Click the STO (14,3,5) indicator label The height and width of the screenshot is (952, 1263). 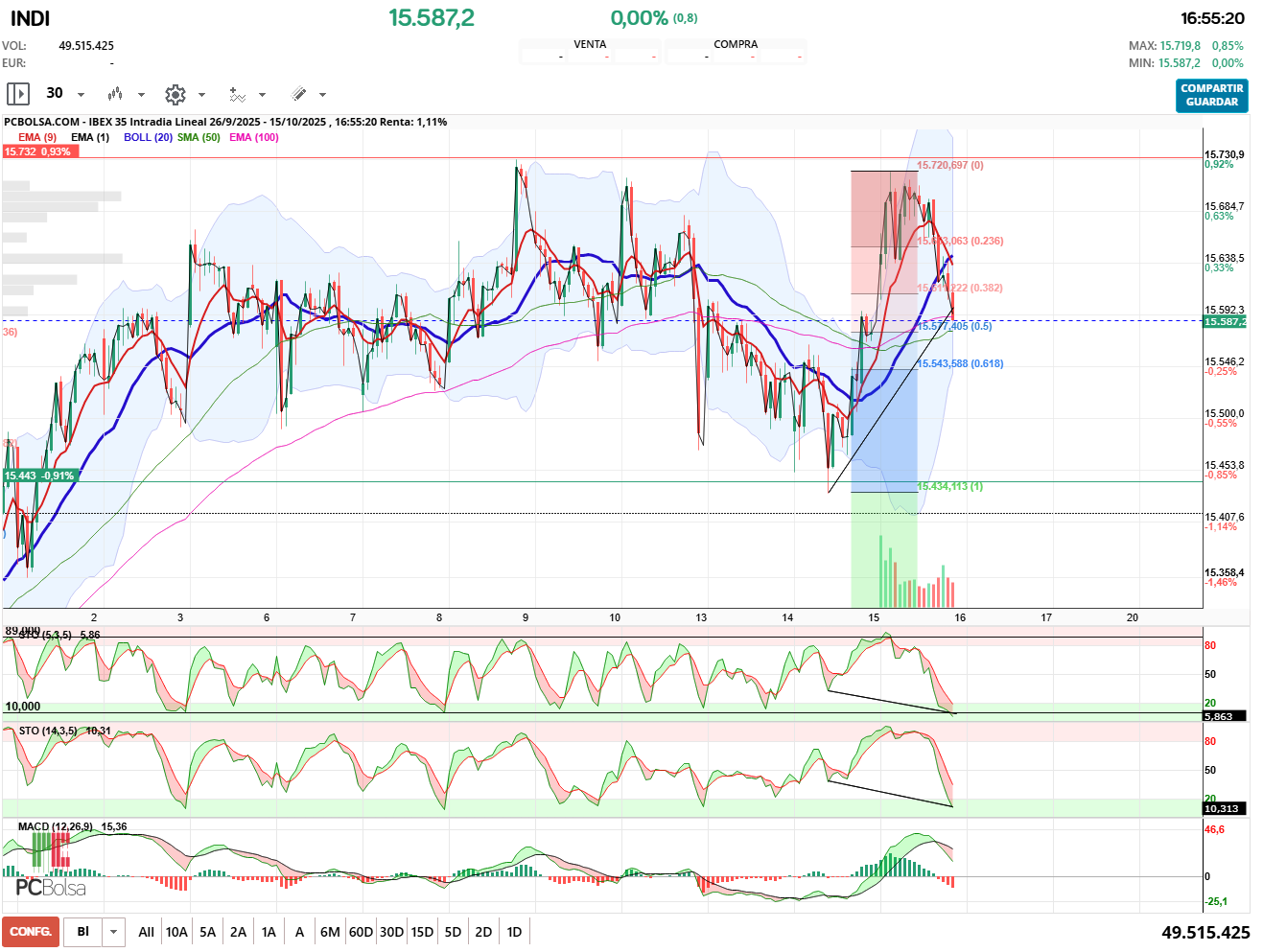pyautogui.click(x=48, y=731)
